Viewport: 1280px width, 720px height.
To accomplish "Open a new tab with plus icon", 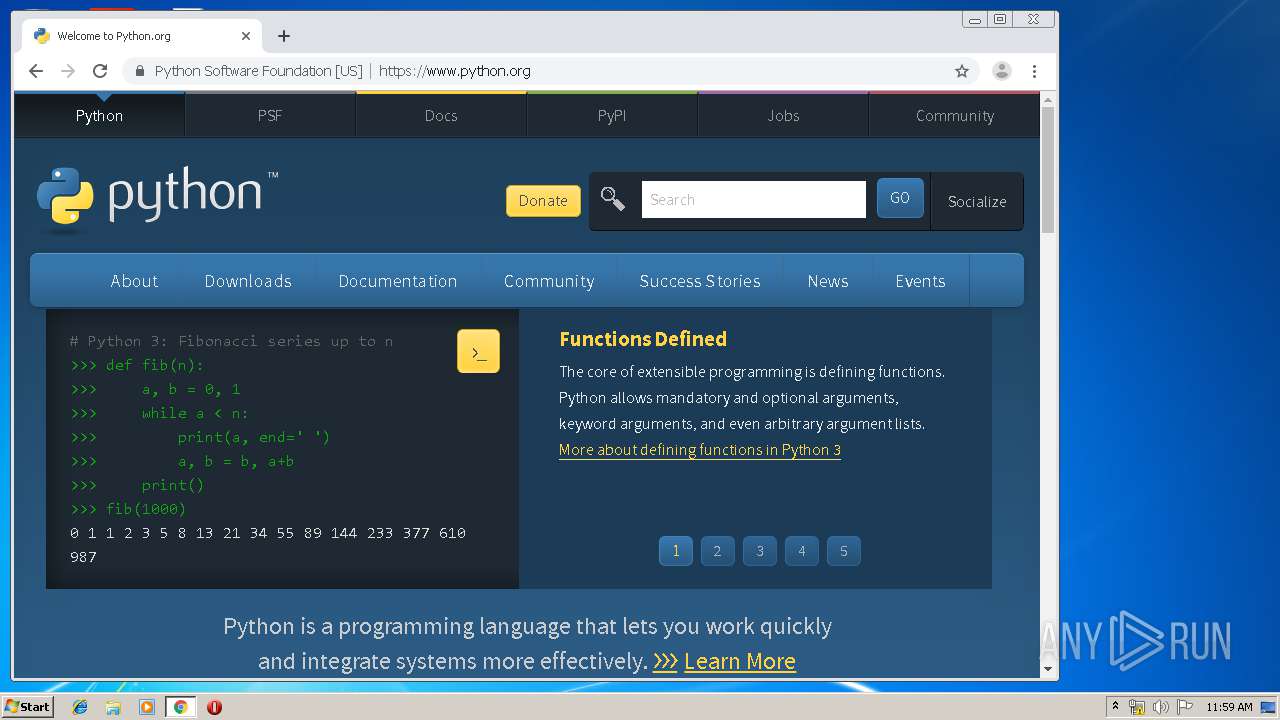I will click(x=284, y=36).
